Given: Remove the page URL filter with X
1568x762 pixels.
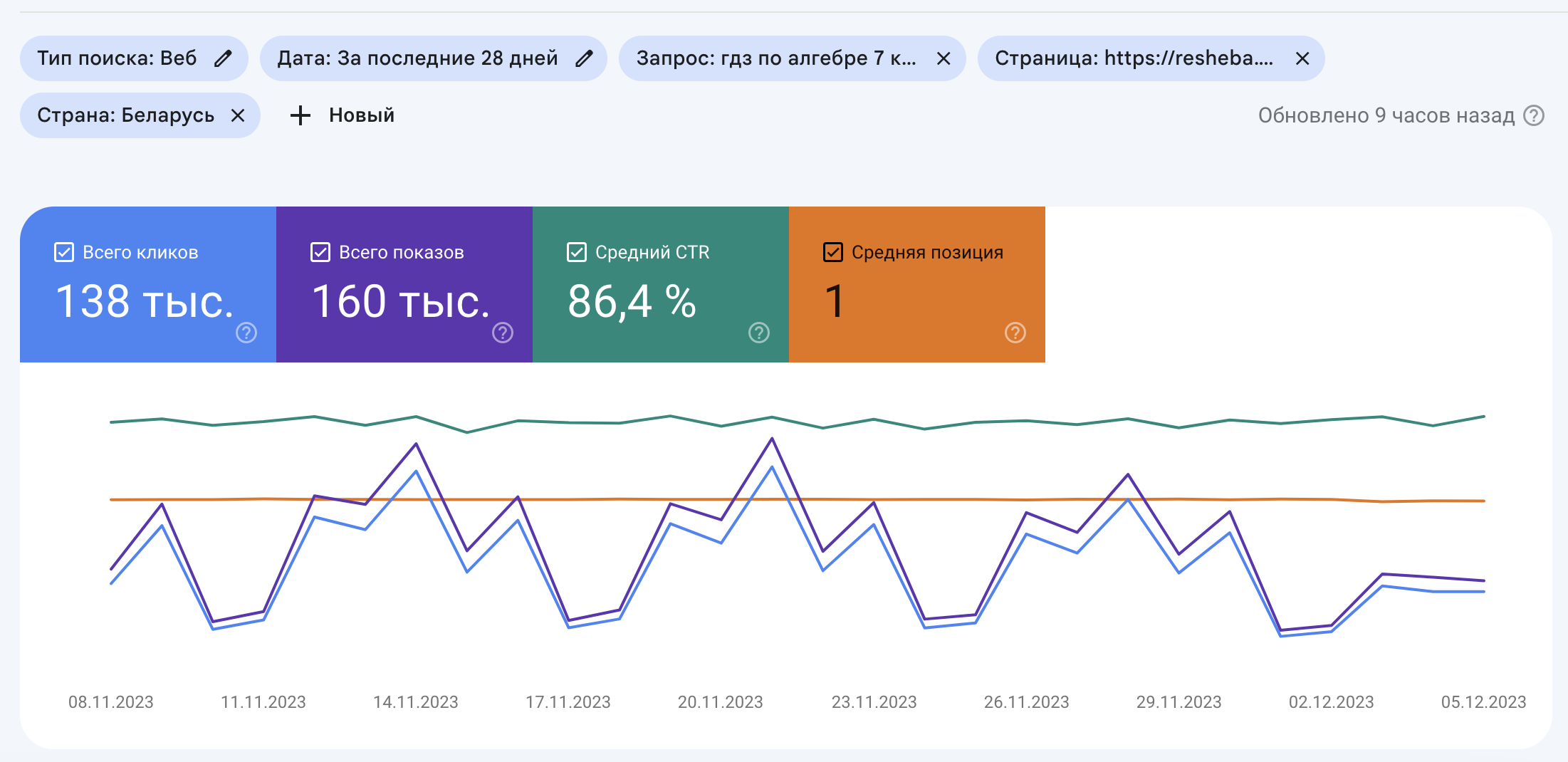Looking at the screenshot, I should (x=1302, y=58).
